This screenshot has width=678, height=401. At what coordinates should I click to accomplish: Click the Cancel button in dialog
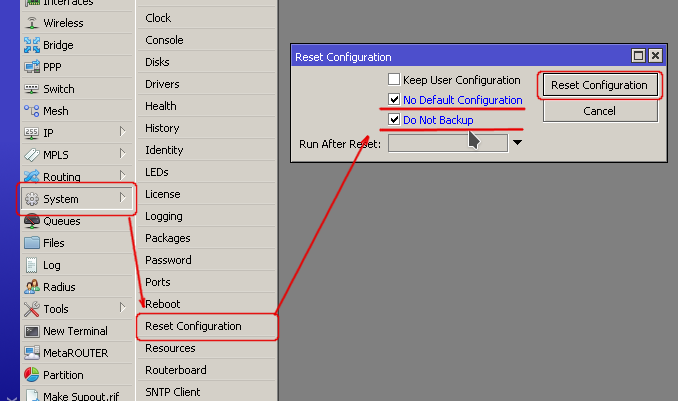pyautogui.click(x=599, y=111)
